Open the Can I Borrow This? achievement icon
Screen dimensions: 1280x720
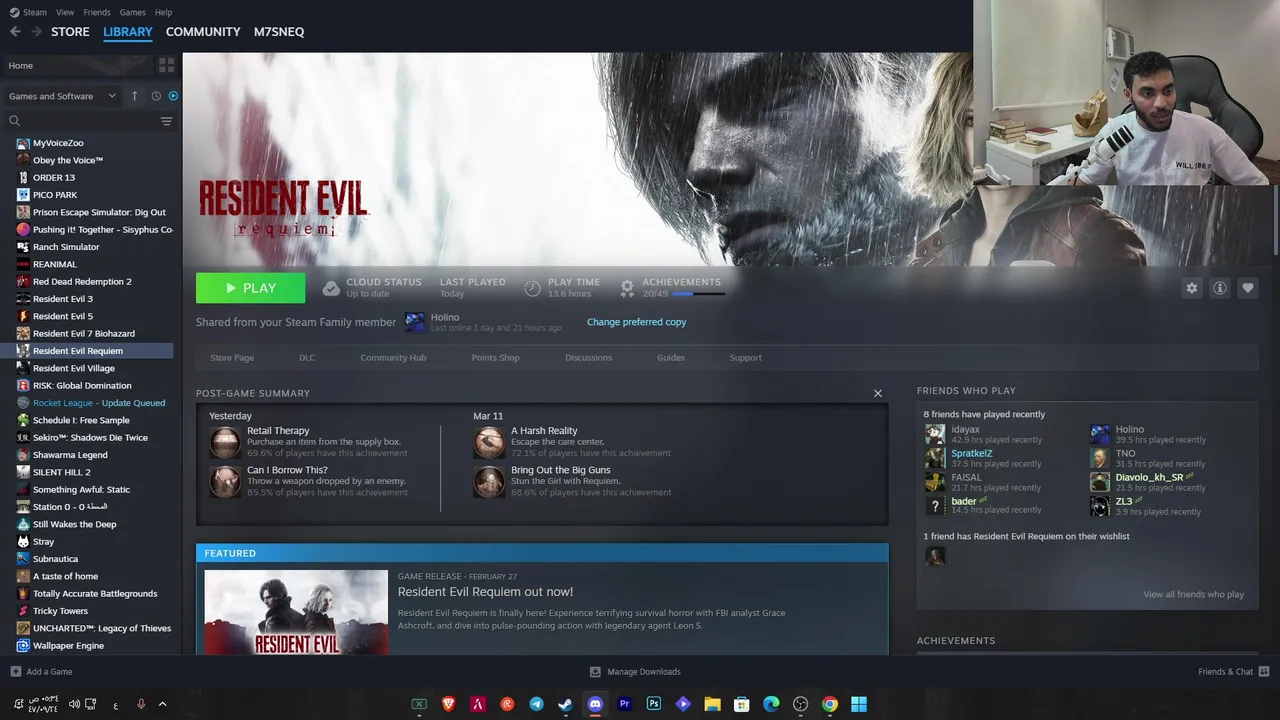click(x=225, y=481)
